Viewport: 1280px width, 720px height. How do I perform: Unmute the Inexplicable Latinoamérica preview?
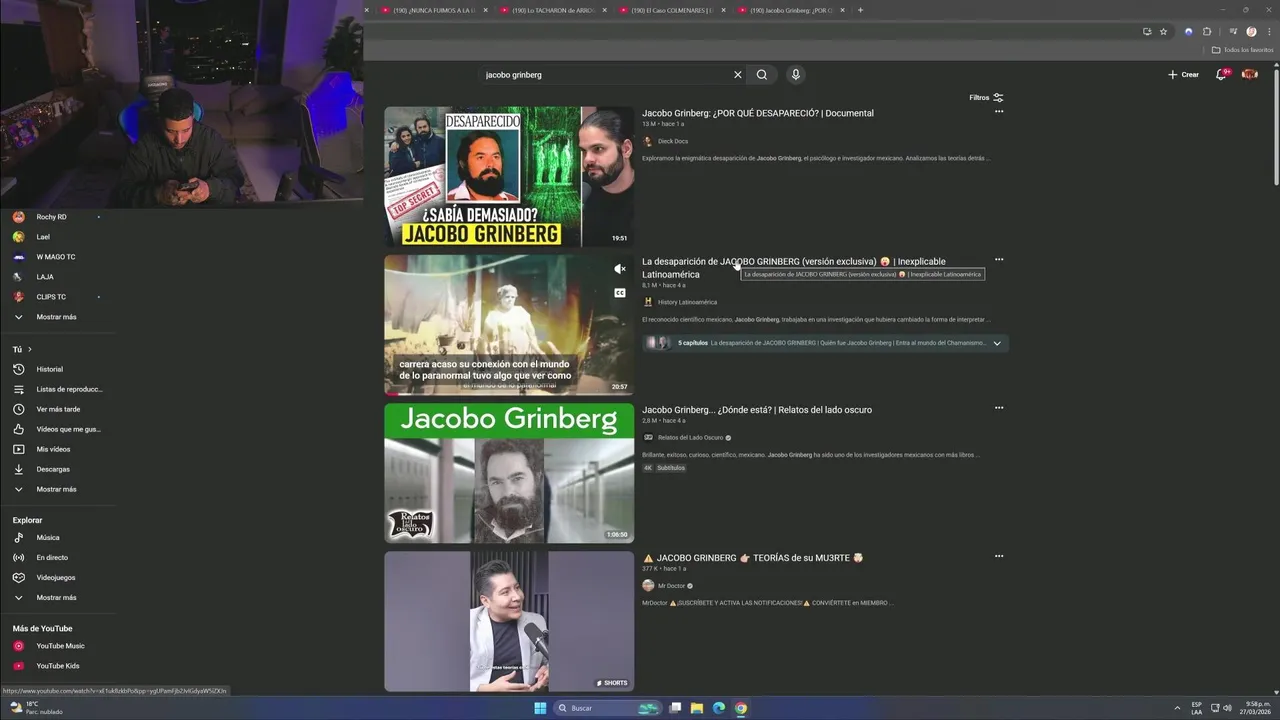pos(620,269)
